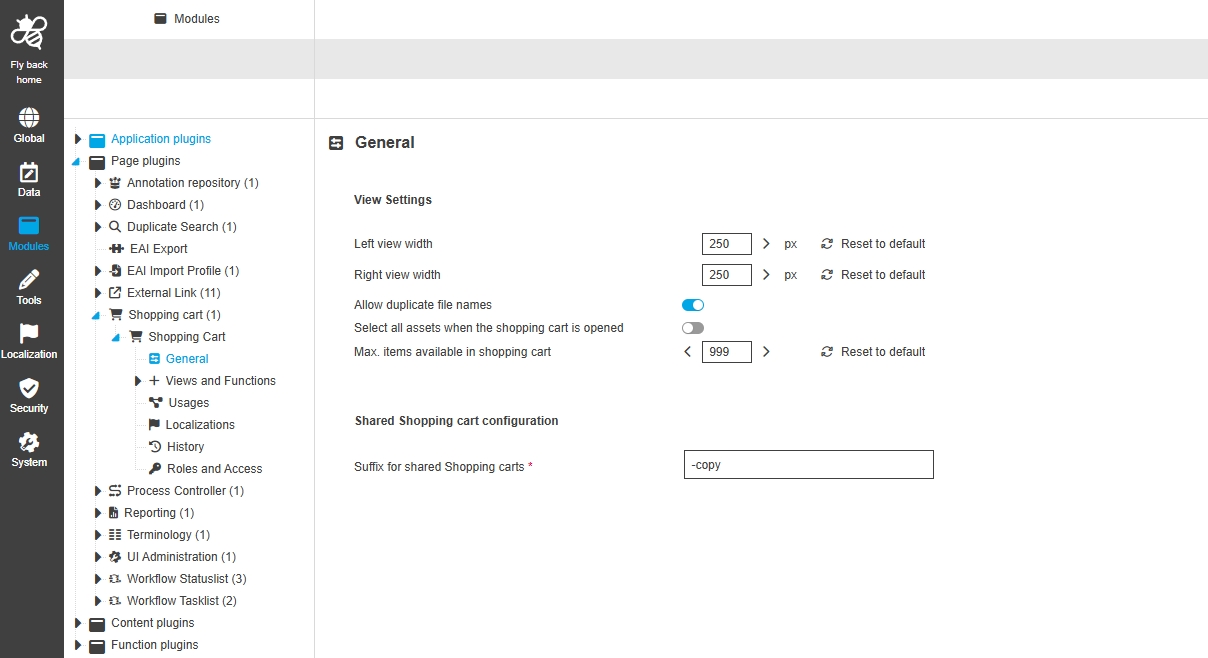Screen dimensions: 1208x658
Task: Expand the Application plugins tree node
Action: pyautogui.click(x=78, y=139)
